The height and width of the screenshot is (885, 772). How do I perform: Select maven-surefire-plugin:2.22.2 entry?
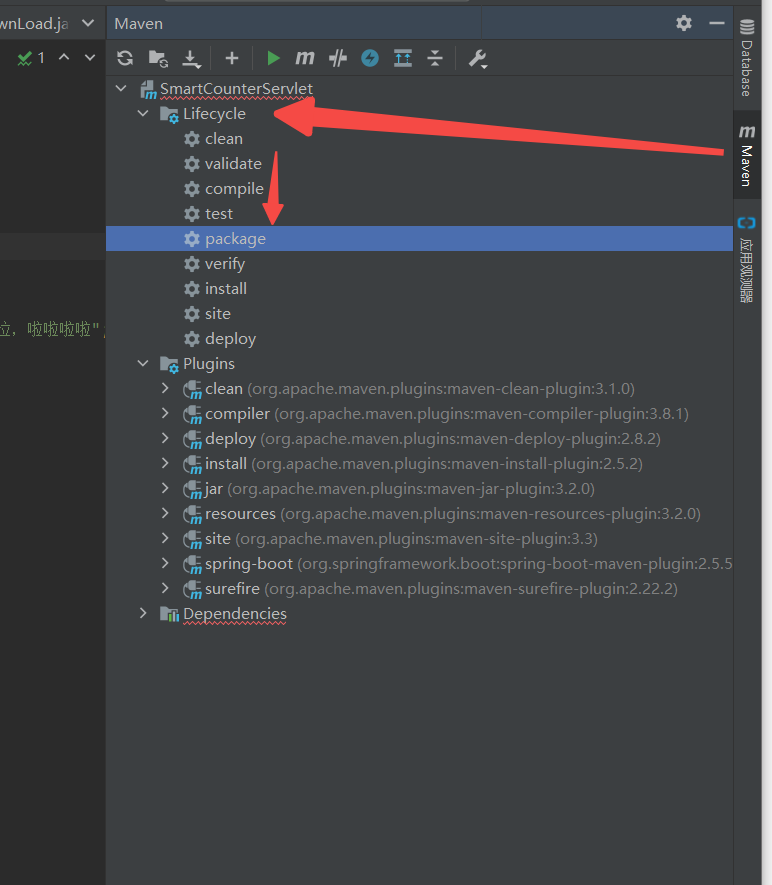pos(419,589)
